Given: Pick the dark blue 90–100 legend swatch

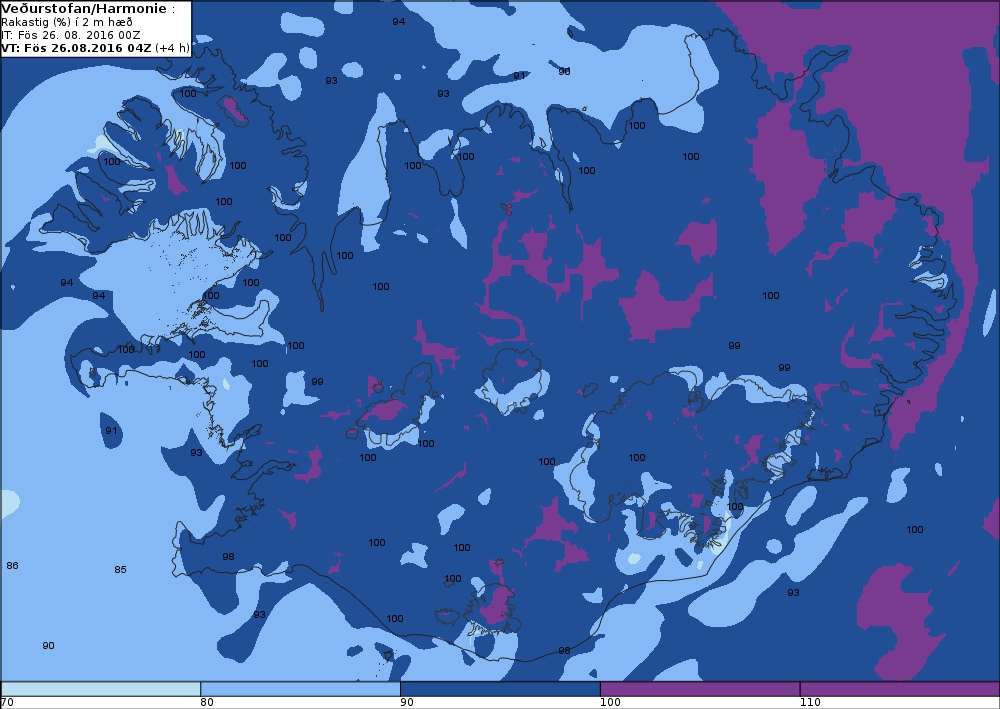Looking at the screenshot, I should coord(500,689).
